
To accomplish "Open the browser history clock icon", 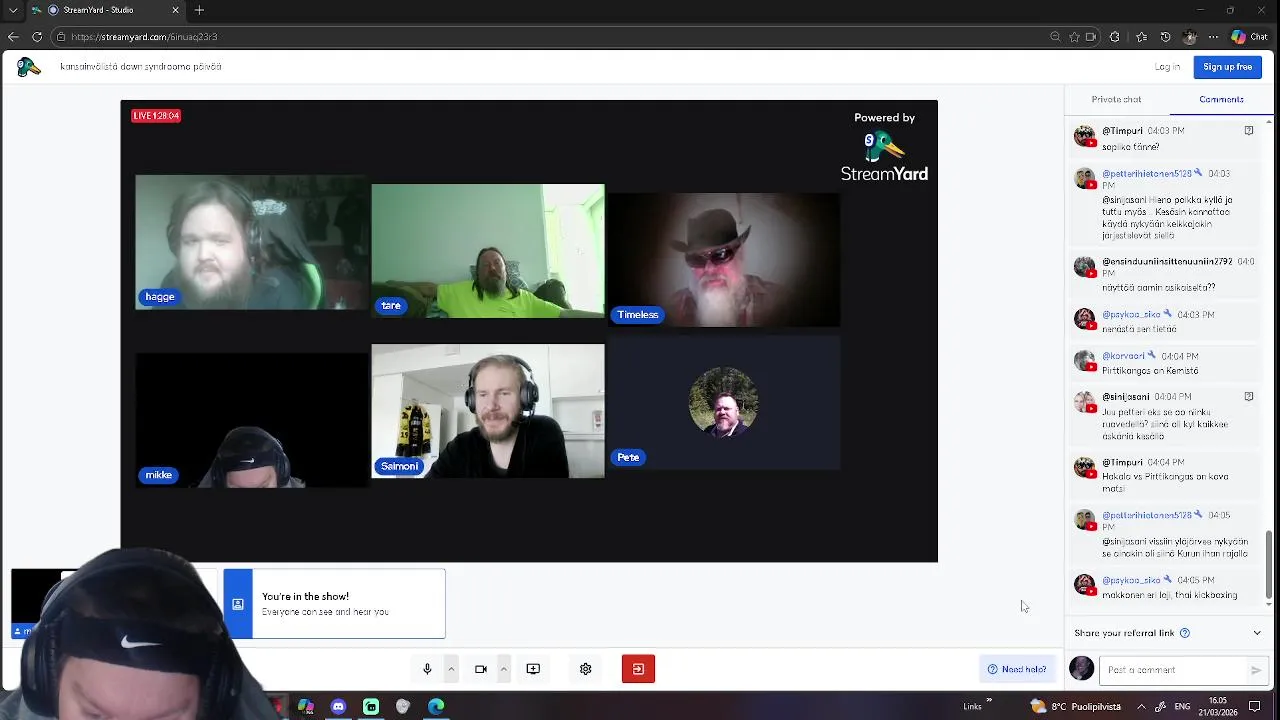I will [1165, 37].
